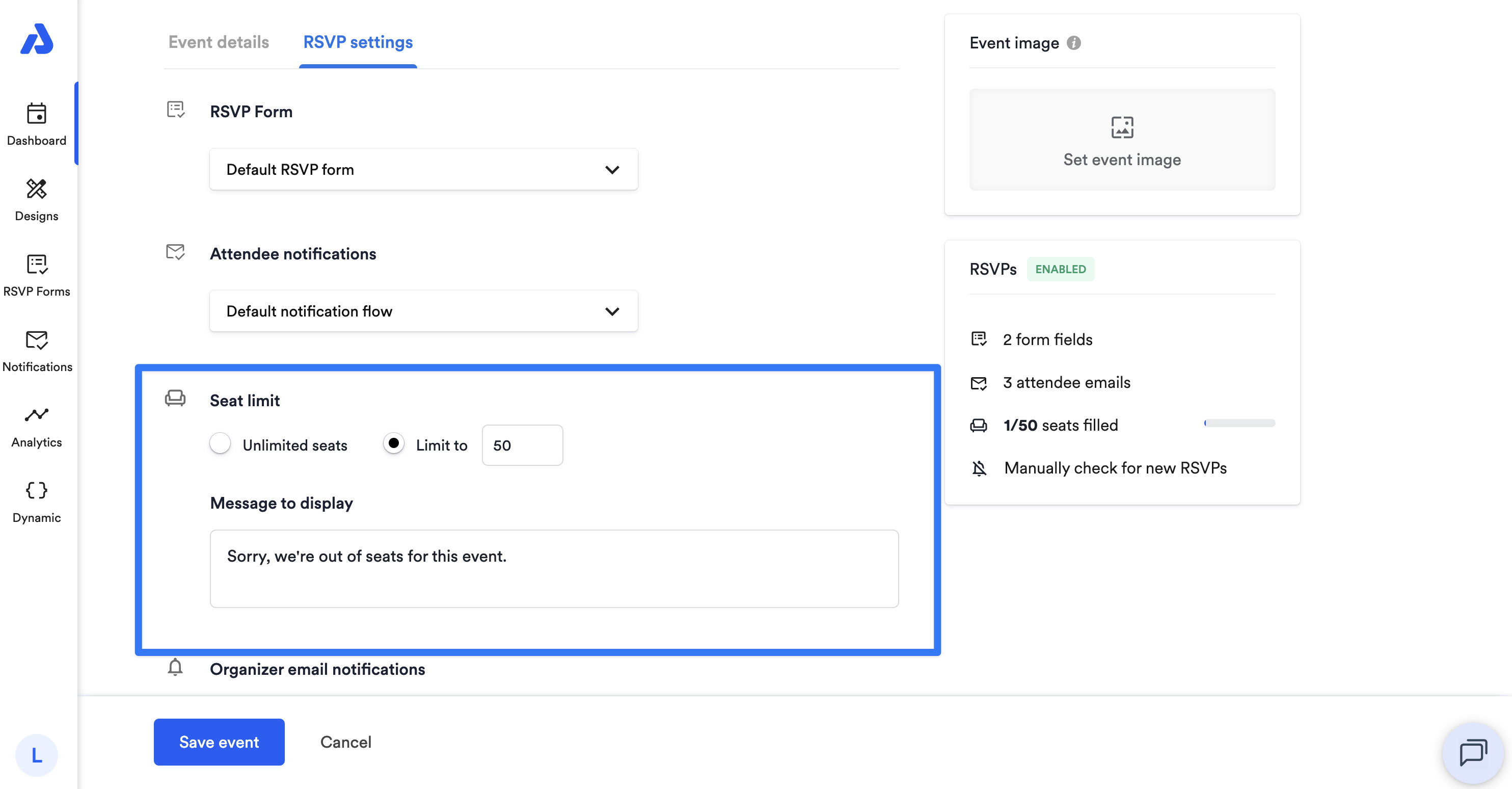Open the Designs menu label
The width and height of the screenshot is (1512, 789).
pos(36,216)
